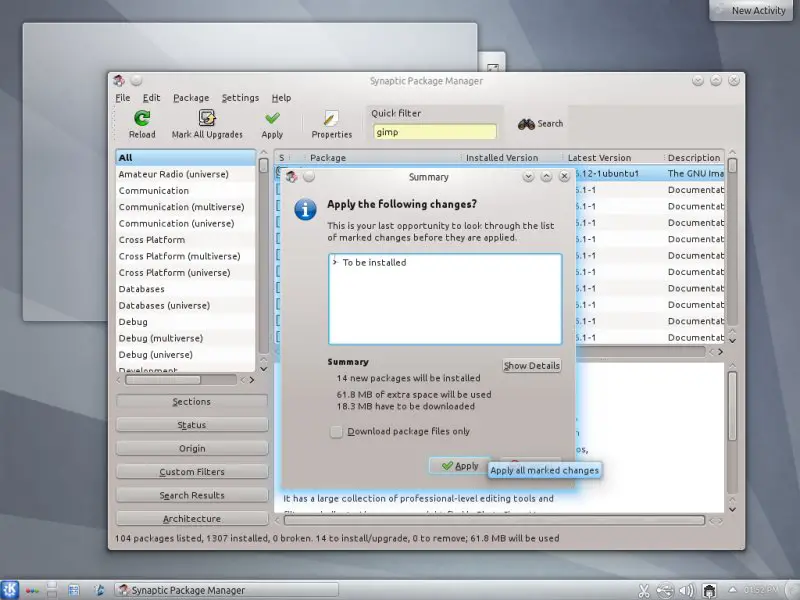Click the Package column header

pyautogui.click(x=328, y=158)
